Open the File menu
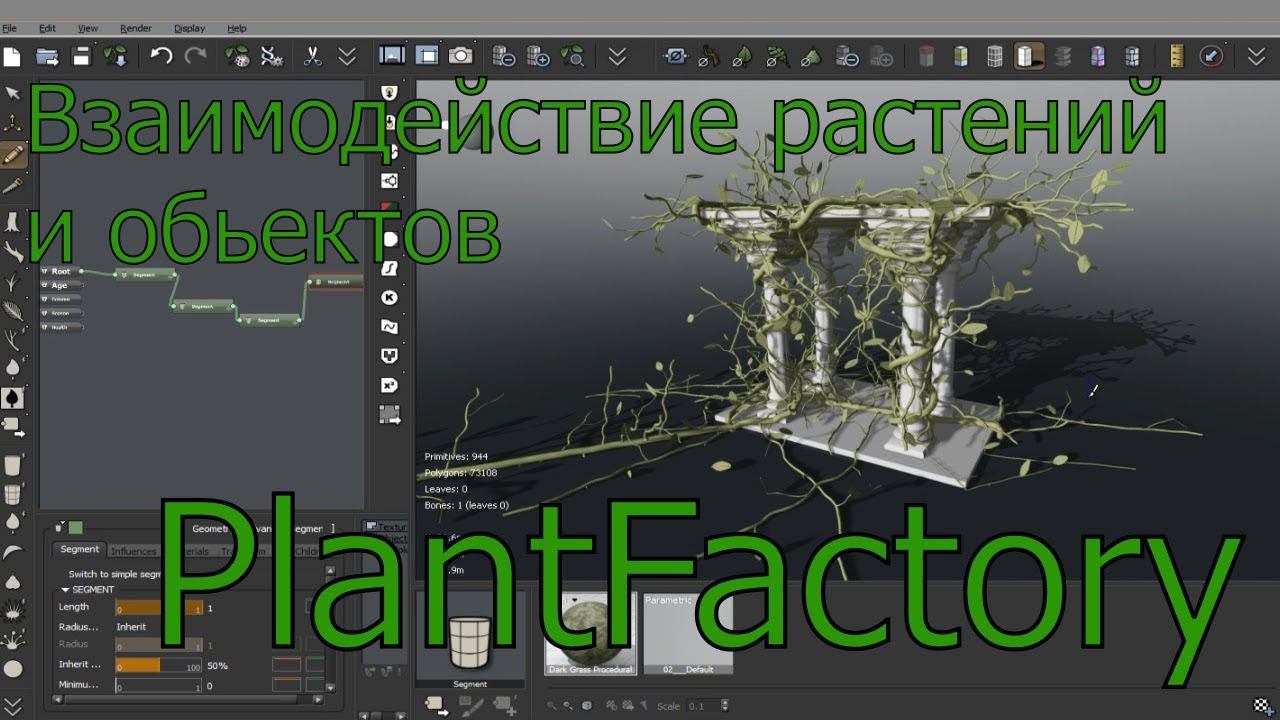The height and width of the screenshot is (720, 1280). tap(10, 29)
